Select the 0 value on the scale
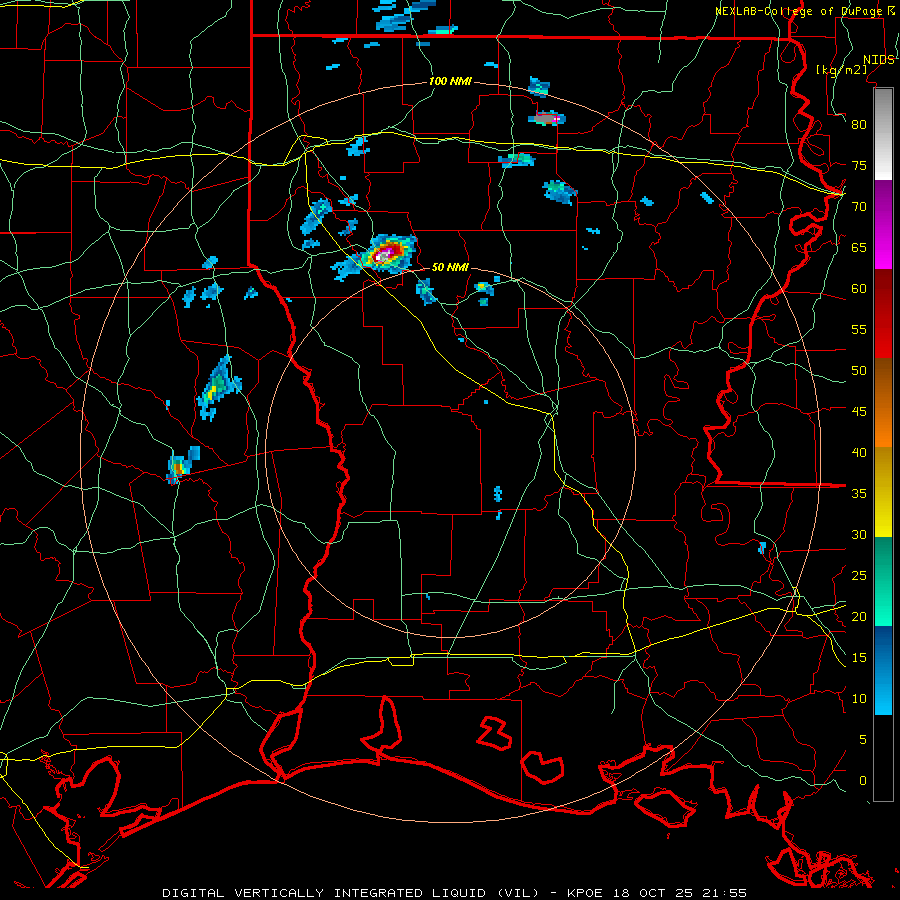900x900 pixels. pyautogui.click(x=863, y=781)
